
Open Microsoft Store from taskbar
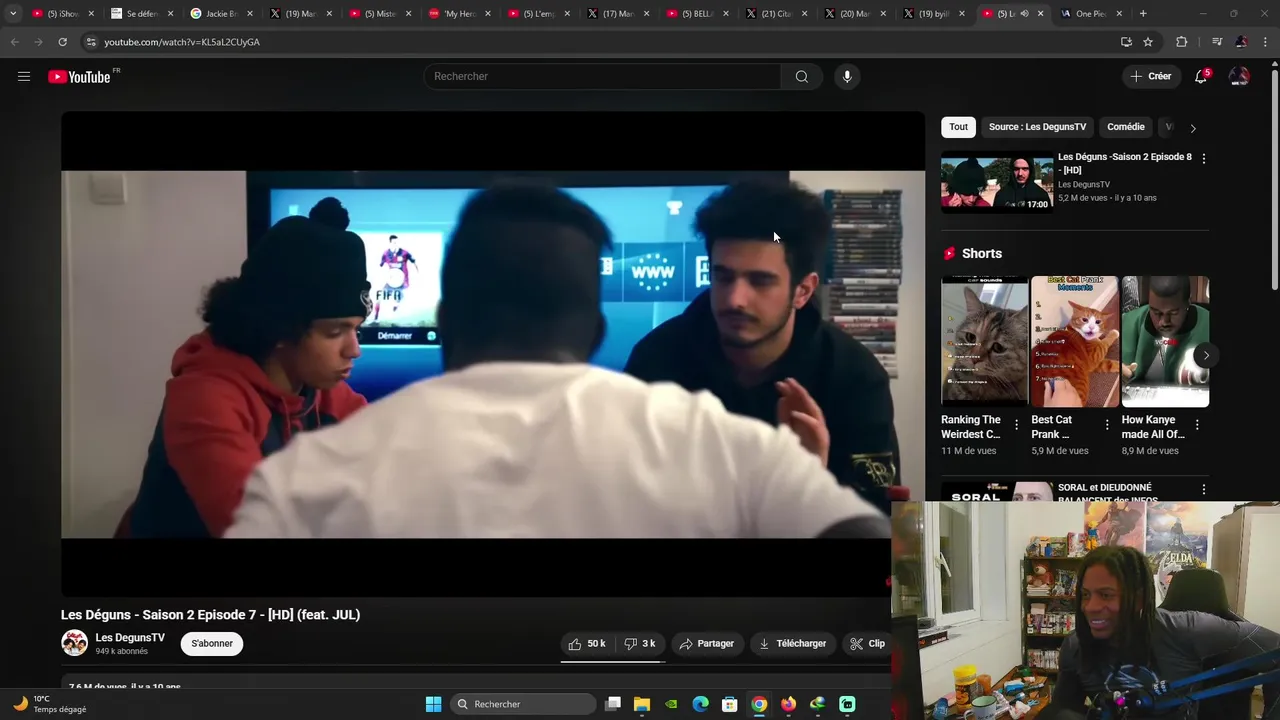[x=730, y=704]
